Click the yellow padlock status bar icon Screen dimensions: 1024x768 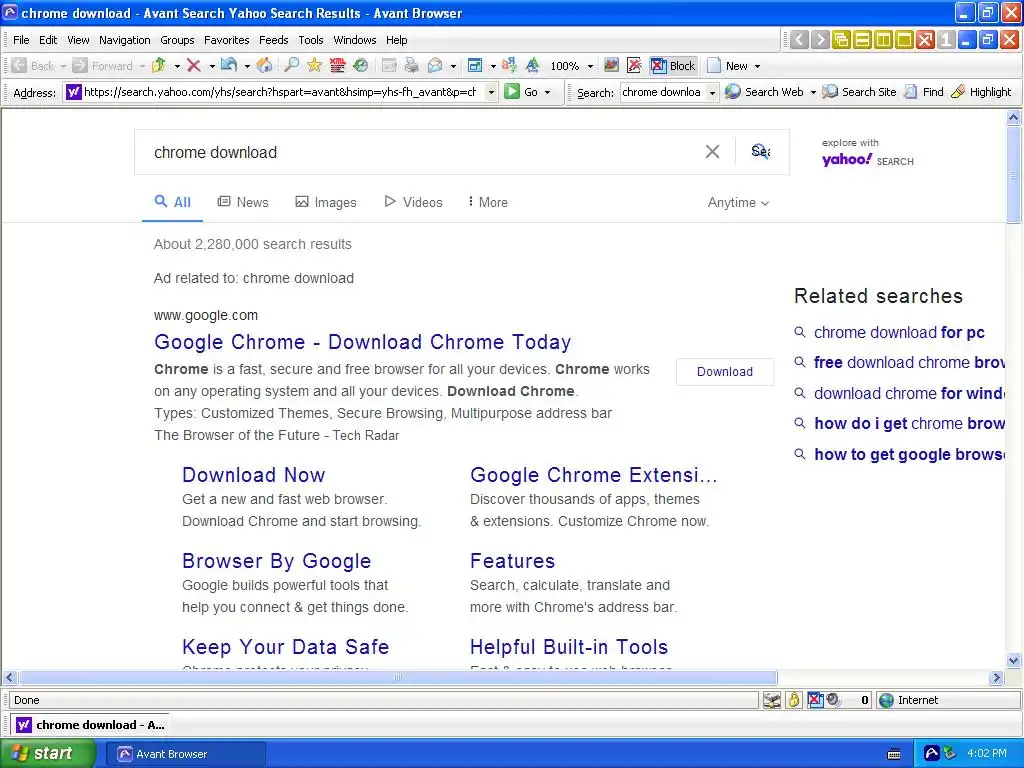[x=793, y=700]
